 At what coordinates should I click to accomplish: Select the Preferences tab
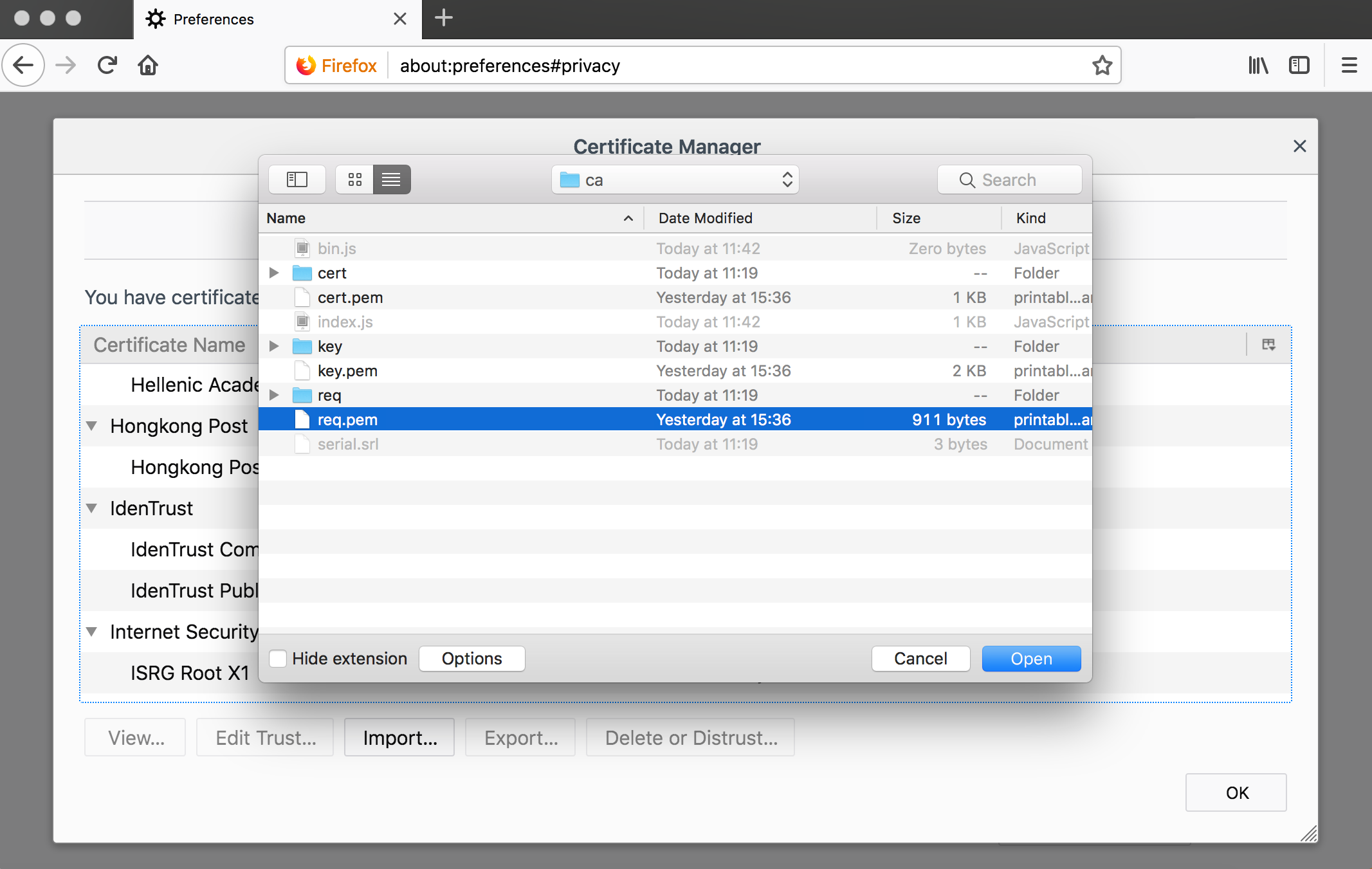(x=214, y=19)
